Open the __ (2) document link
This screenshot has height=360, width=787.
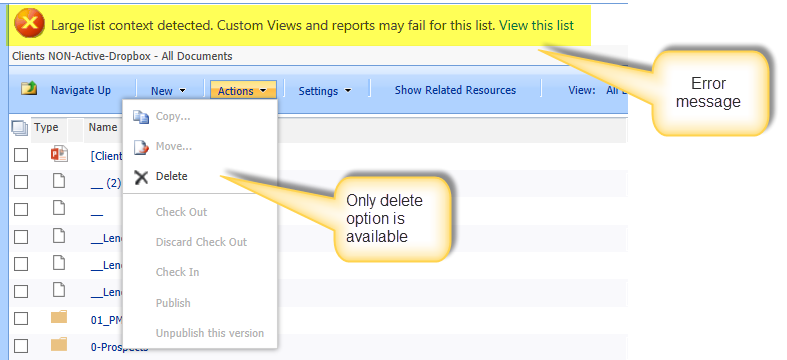[x=106, y=184]
